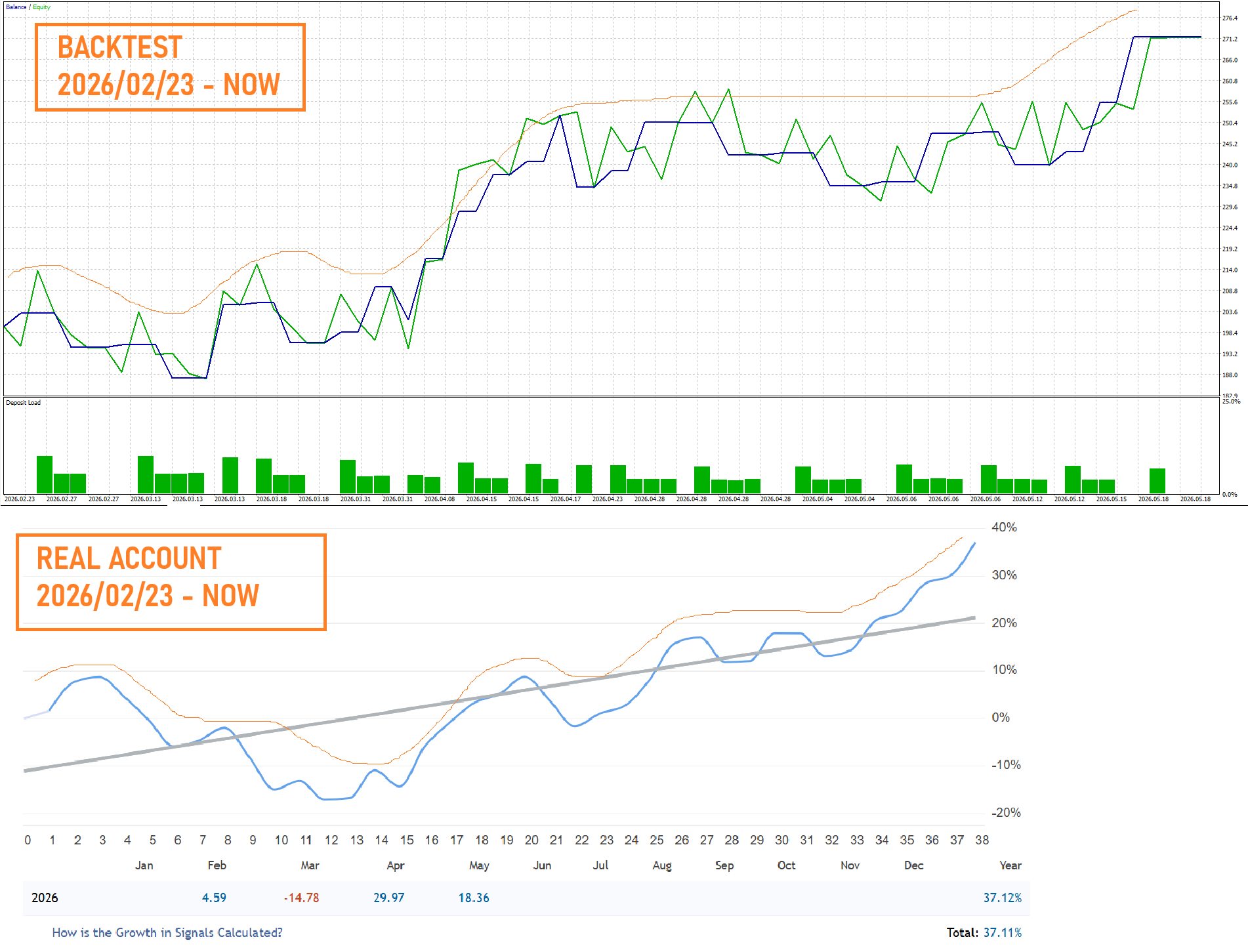Select the May growth value 18.36
The height and width of the screenshot is (952, 1248).
pyautogui.click(x=474, y=898)
